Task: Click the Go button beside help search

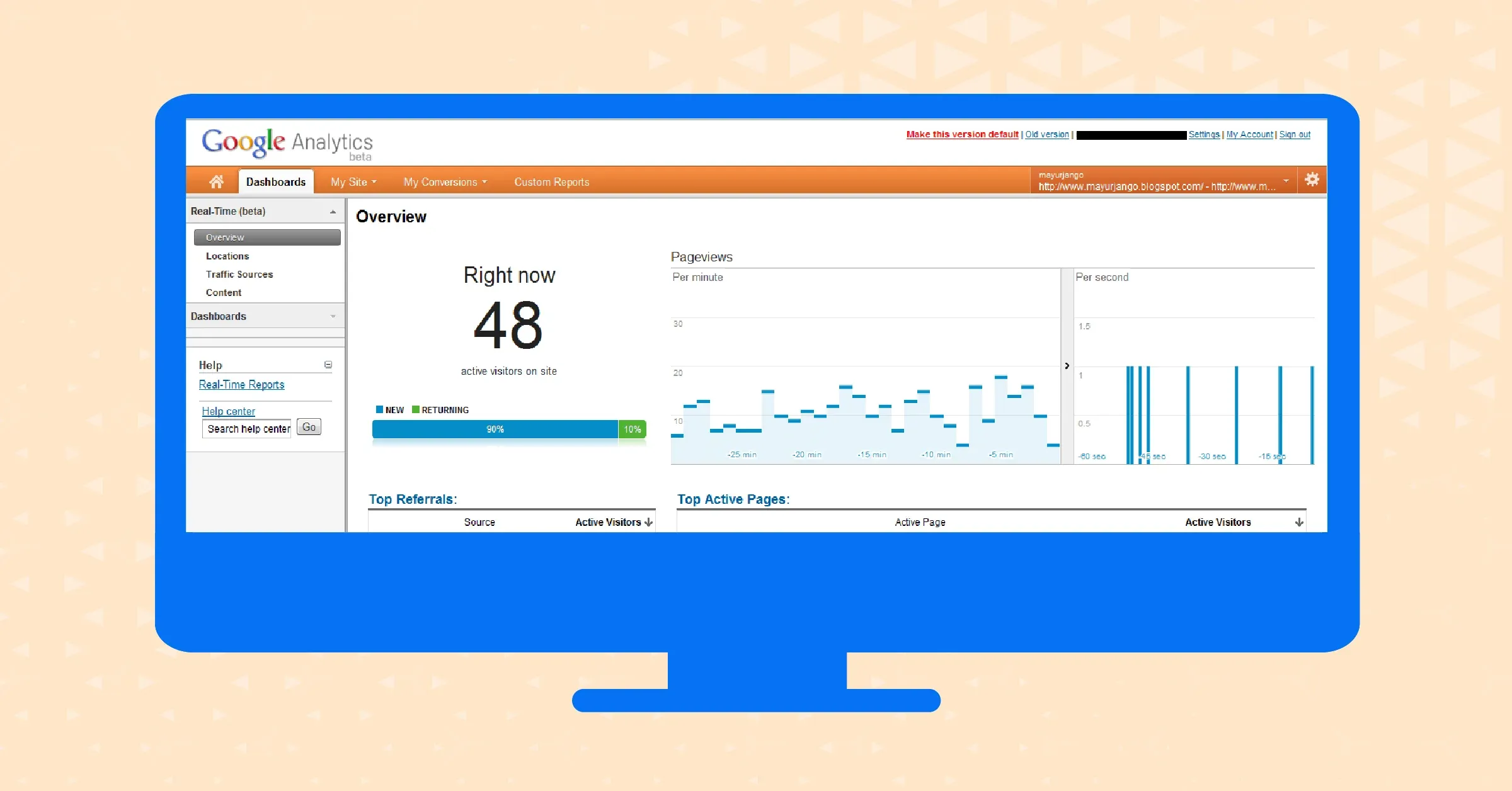Action: click(x=309, y=427)
